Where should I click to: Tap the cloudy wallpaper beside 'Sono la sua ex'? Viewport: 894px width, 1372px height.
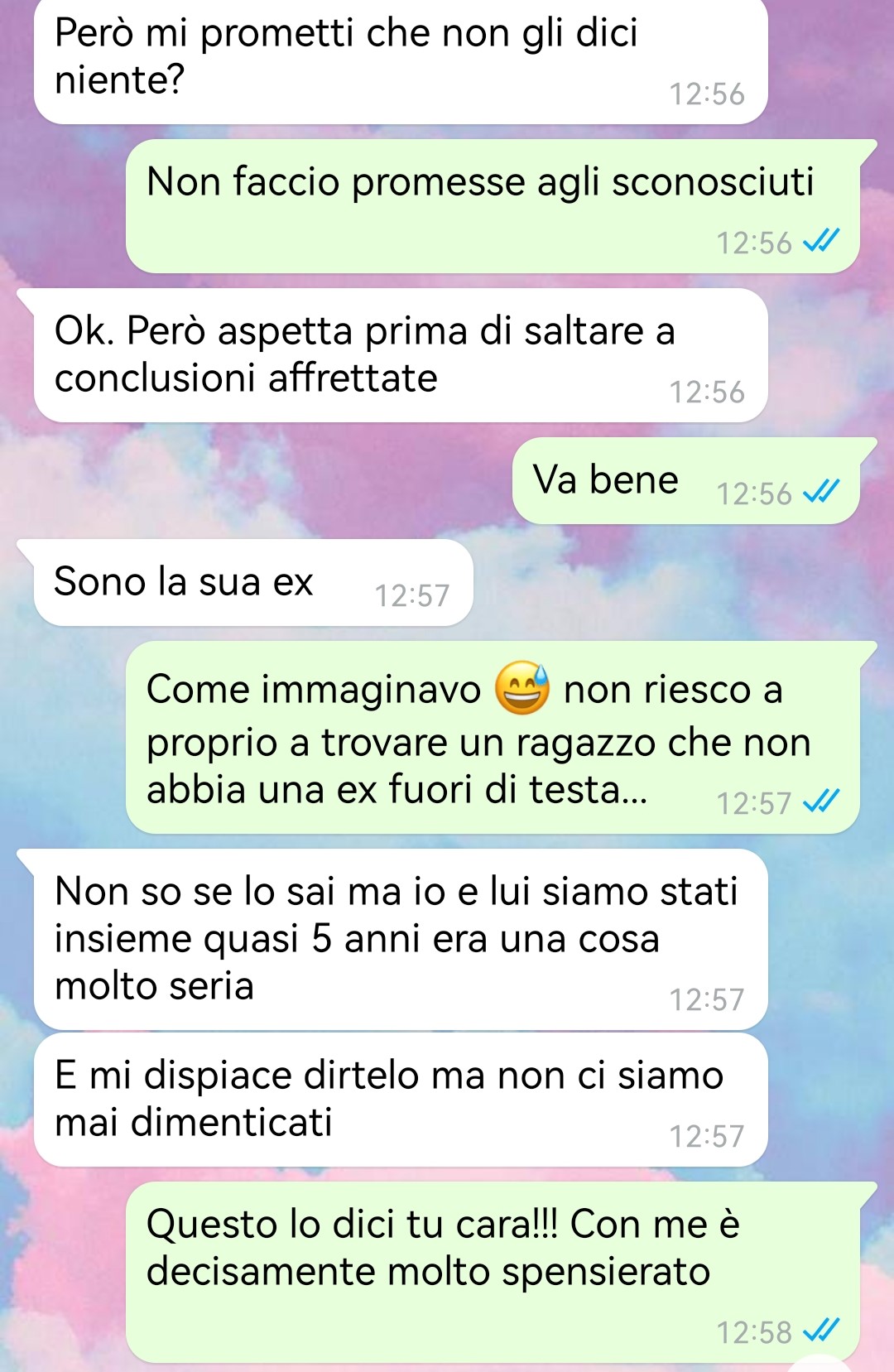click(679, 582)
